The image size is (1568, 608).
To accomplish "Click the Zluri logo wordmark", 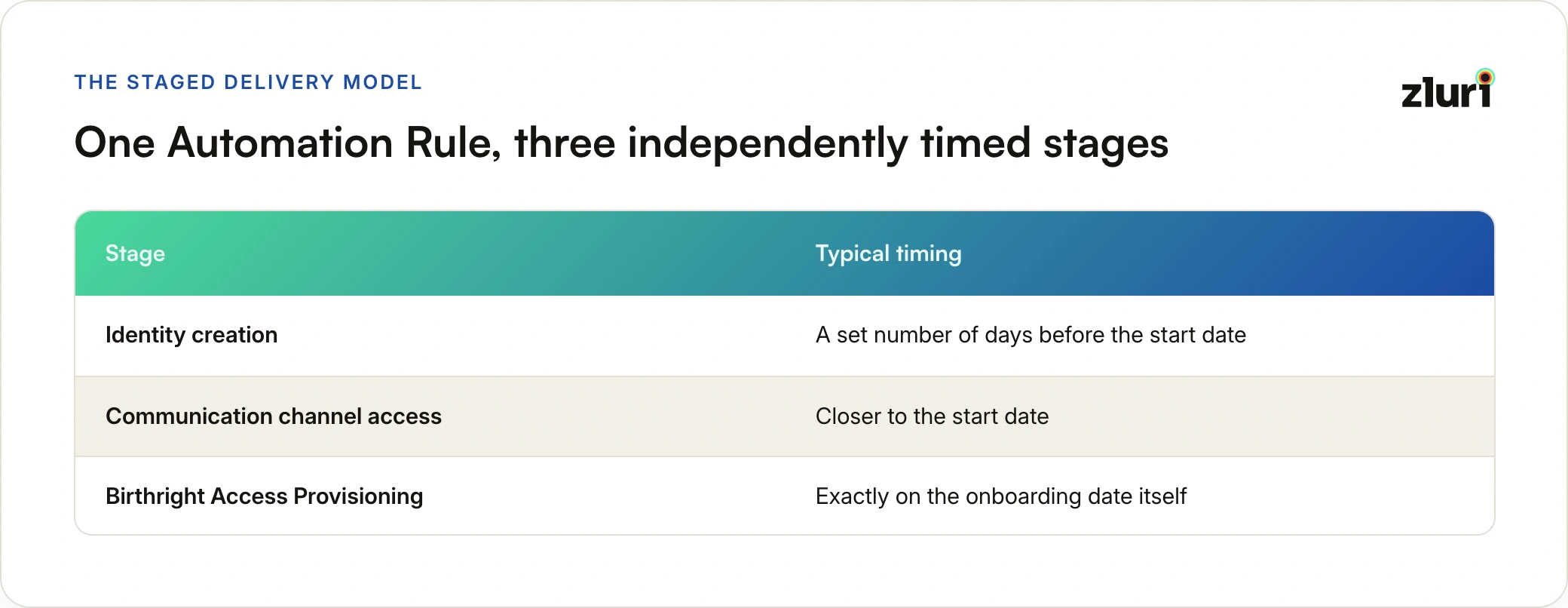I will click(1447, 90).
